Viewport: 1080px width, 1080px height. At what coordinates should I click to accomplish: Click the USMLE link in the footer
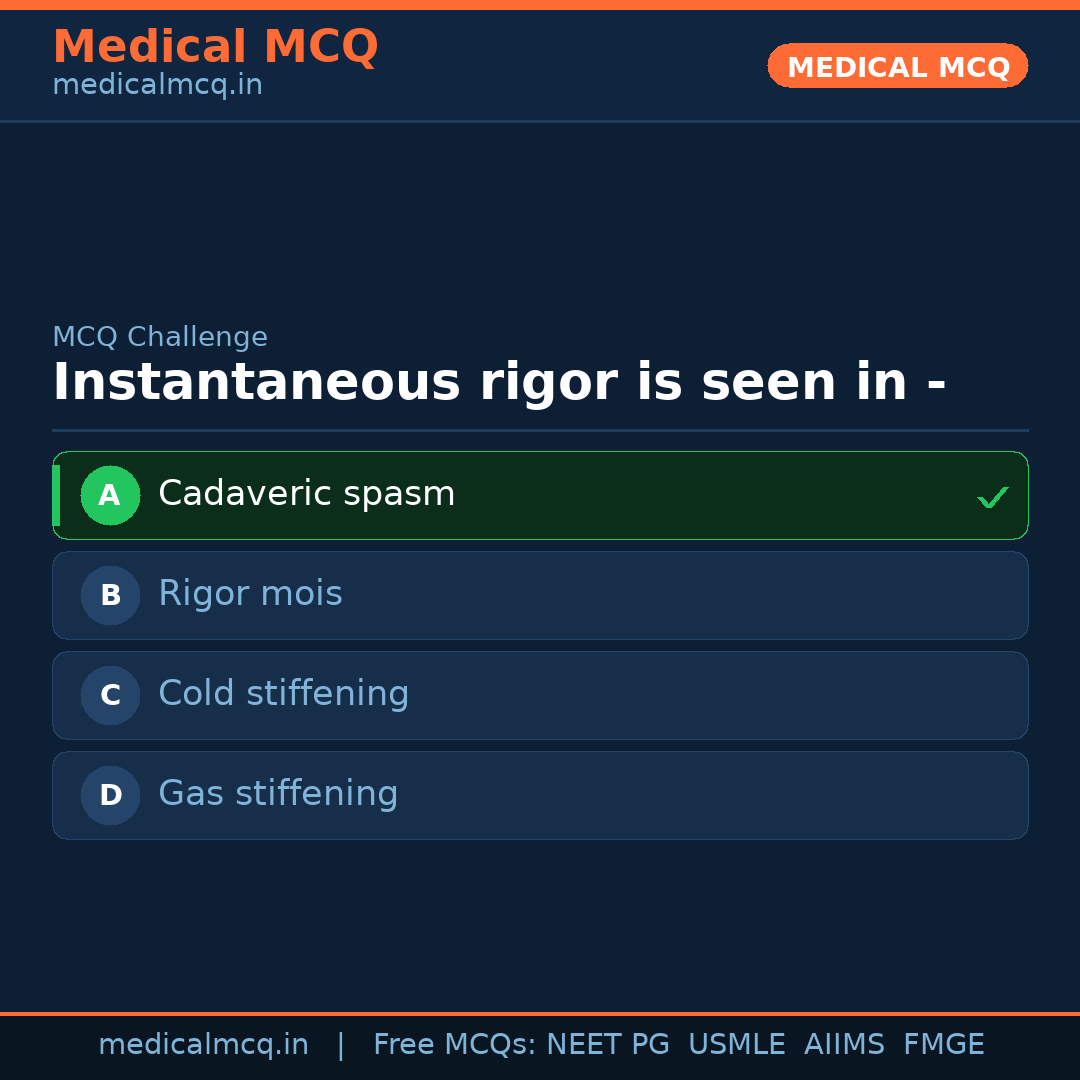(736, 1043)
